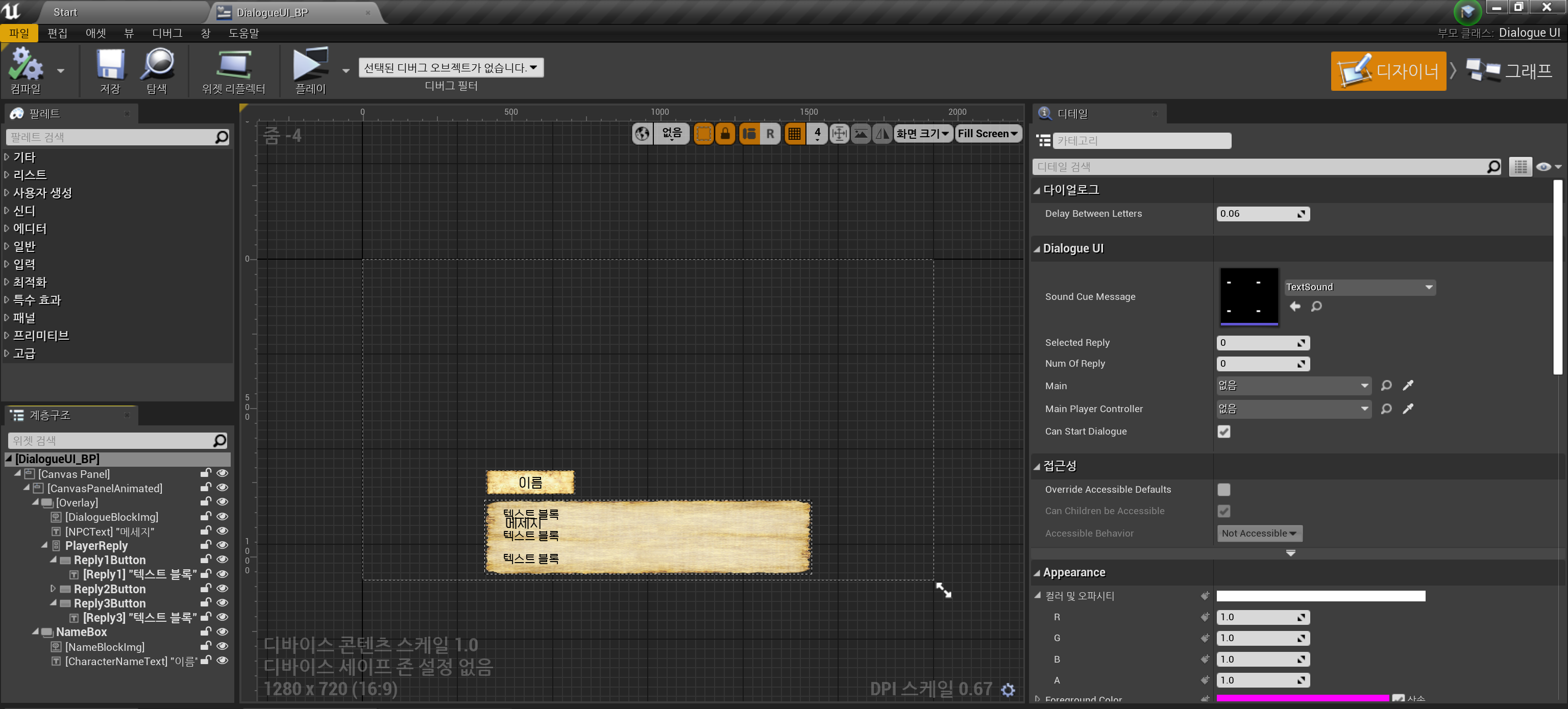This screenshot has width=1568, height=709.
Task: Click the Save (저장) floppy disk icon
Action: [110, 64]
